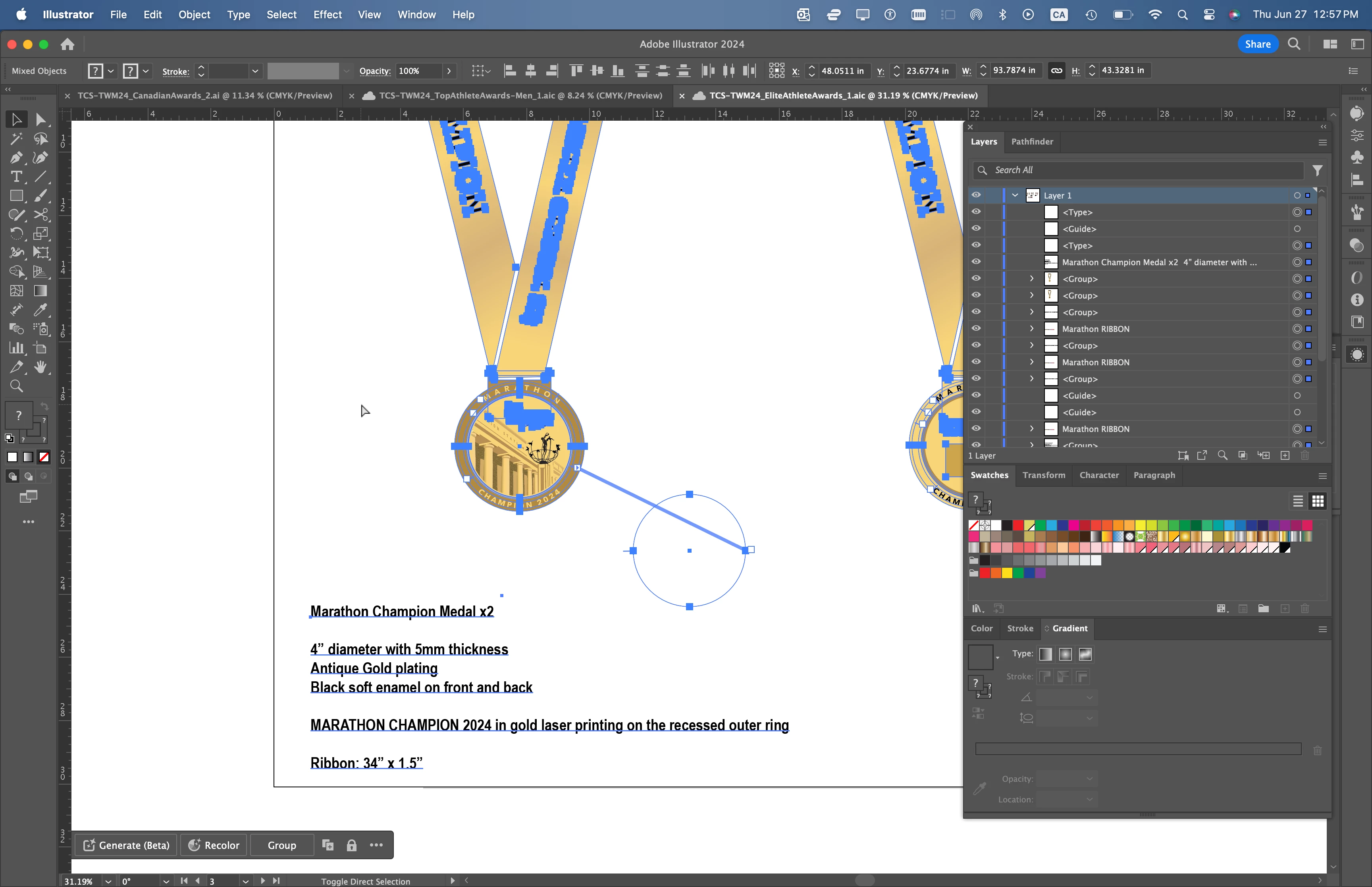
Task: Click the Radial Gradient type icon
Action: pos(1065,654)
